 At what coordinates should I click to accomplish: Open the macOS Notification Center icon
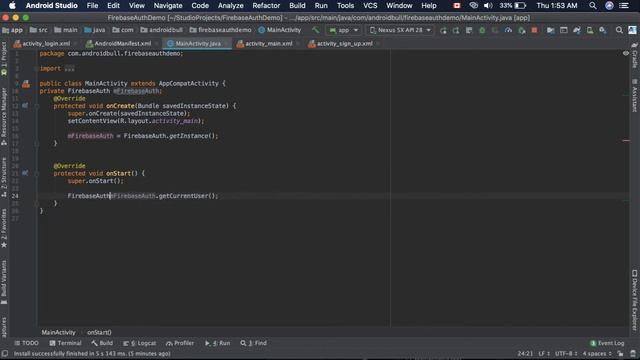624,6
